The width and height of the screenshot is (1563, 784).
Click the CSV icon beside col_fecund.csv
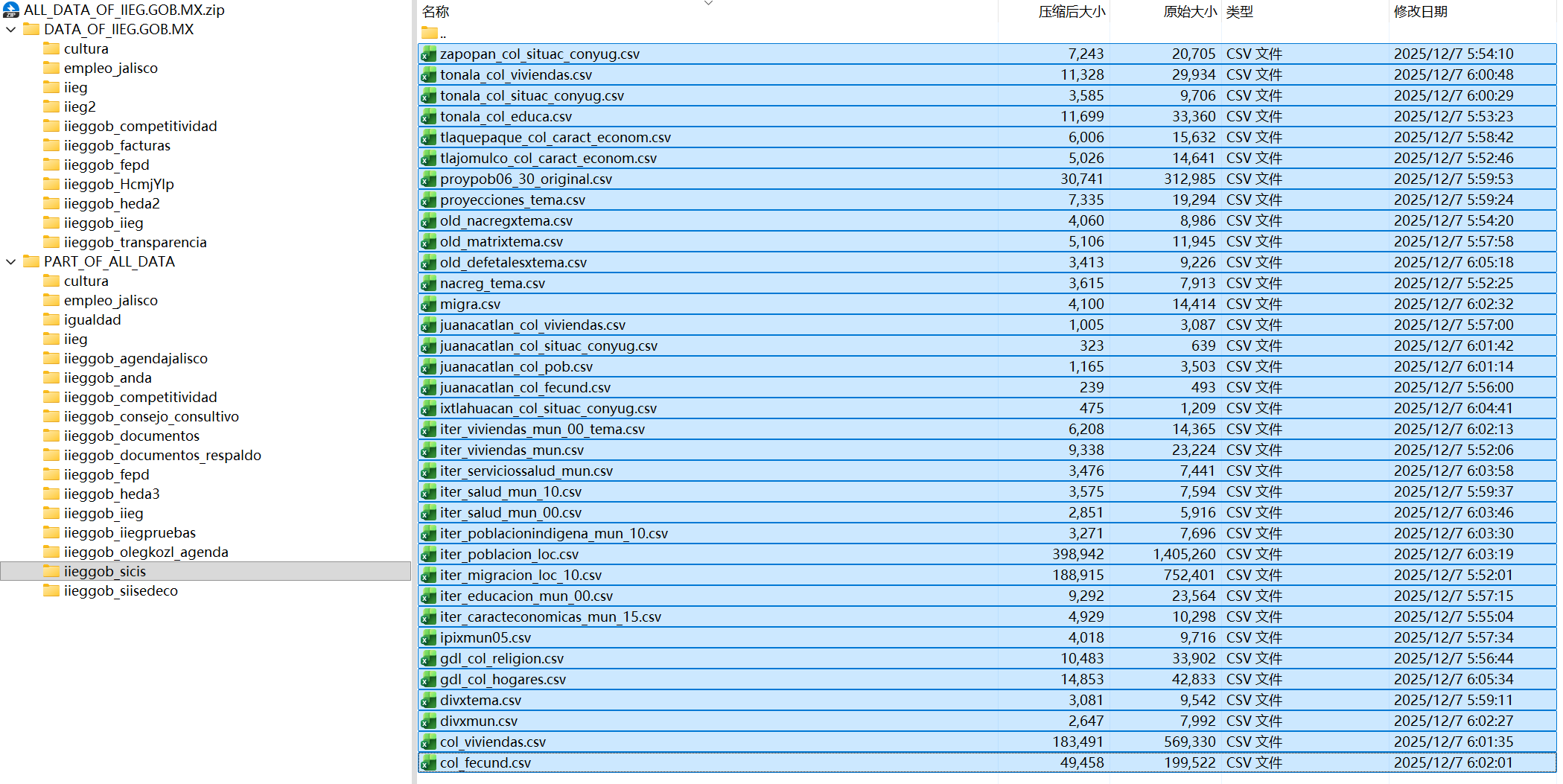(429, 763)
